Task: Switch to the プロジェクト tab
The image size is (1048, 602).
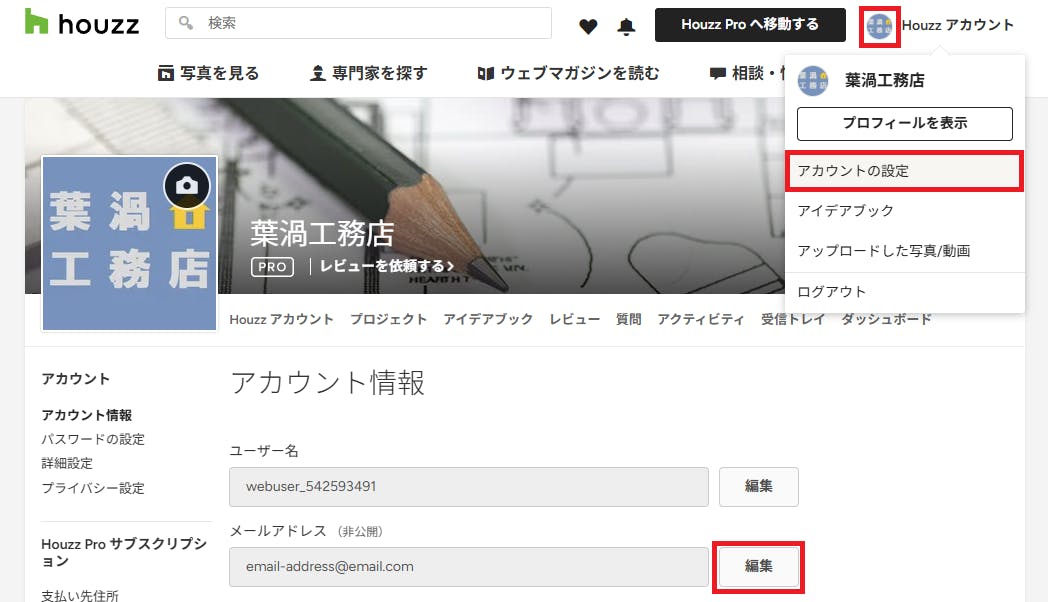Action: tap(388, 319)
